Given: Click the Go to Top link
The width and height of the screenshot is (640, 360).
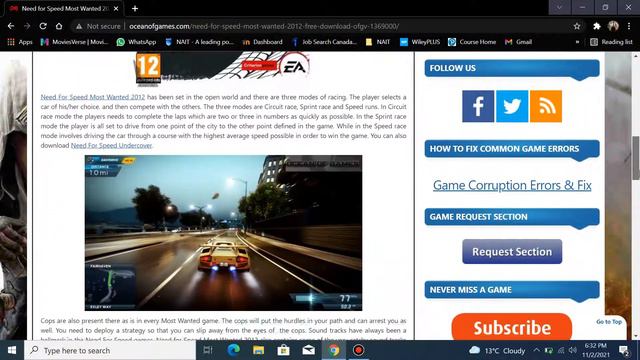Looking at the screenshot, I should [x=609, y=322].
